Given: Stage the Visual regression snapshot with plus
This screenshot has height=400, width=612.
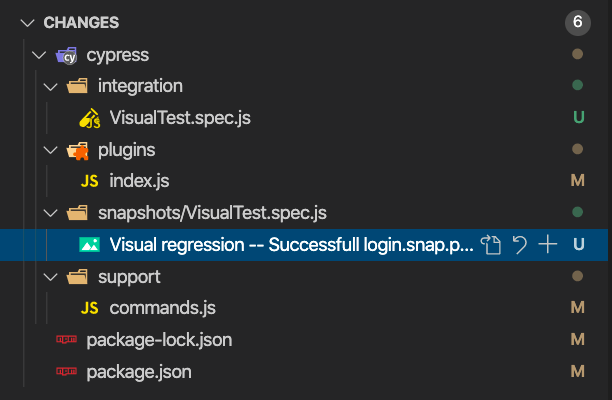Looking at the screenshot, I should click(547, 244).
